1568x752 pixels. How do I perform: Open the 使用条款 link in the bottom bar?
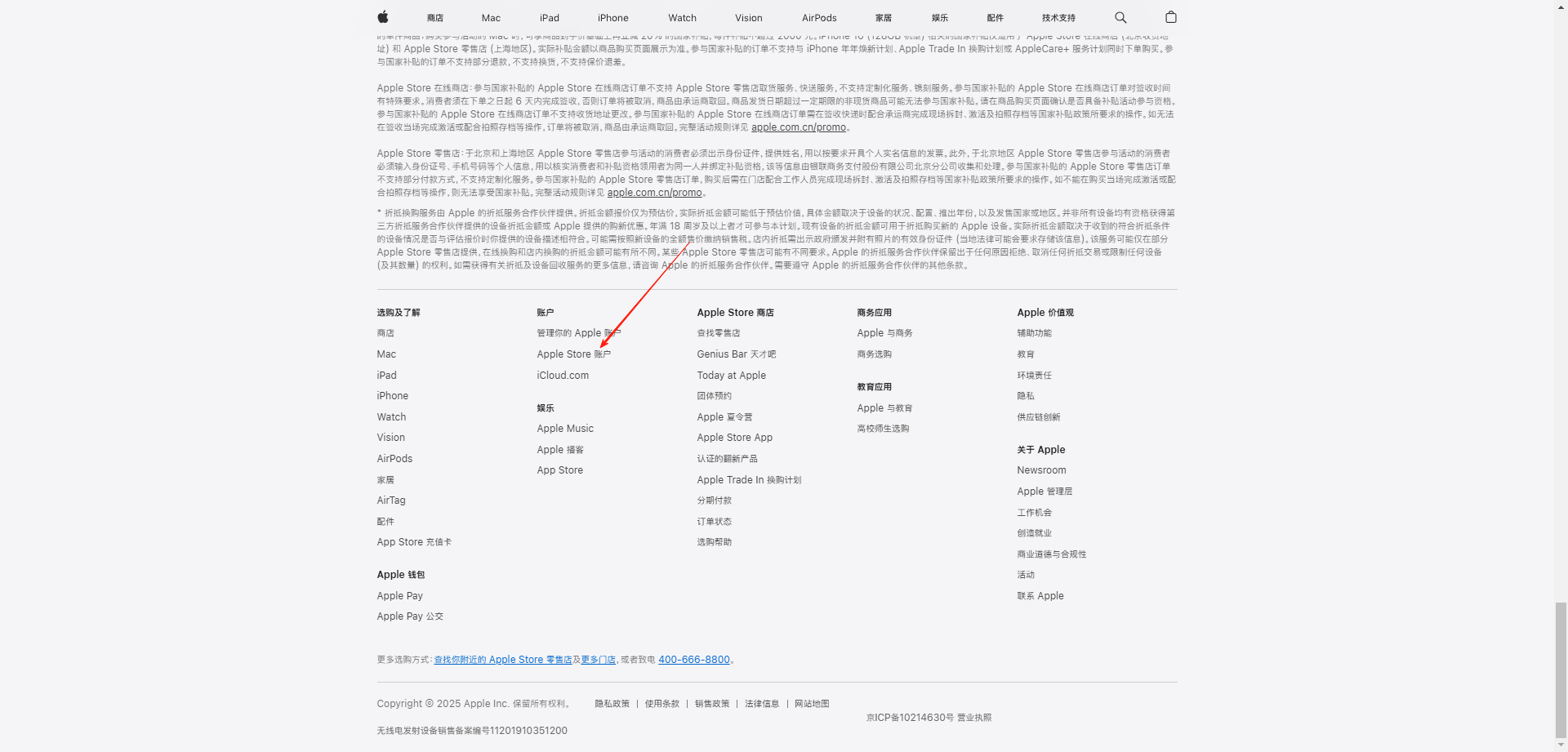pyautogui.click(x=662, y=704)
